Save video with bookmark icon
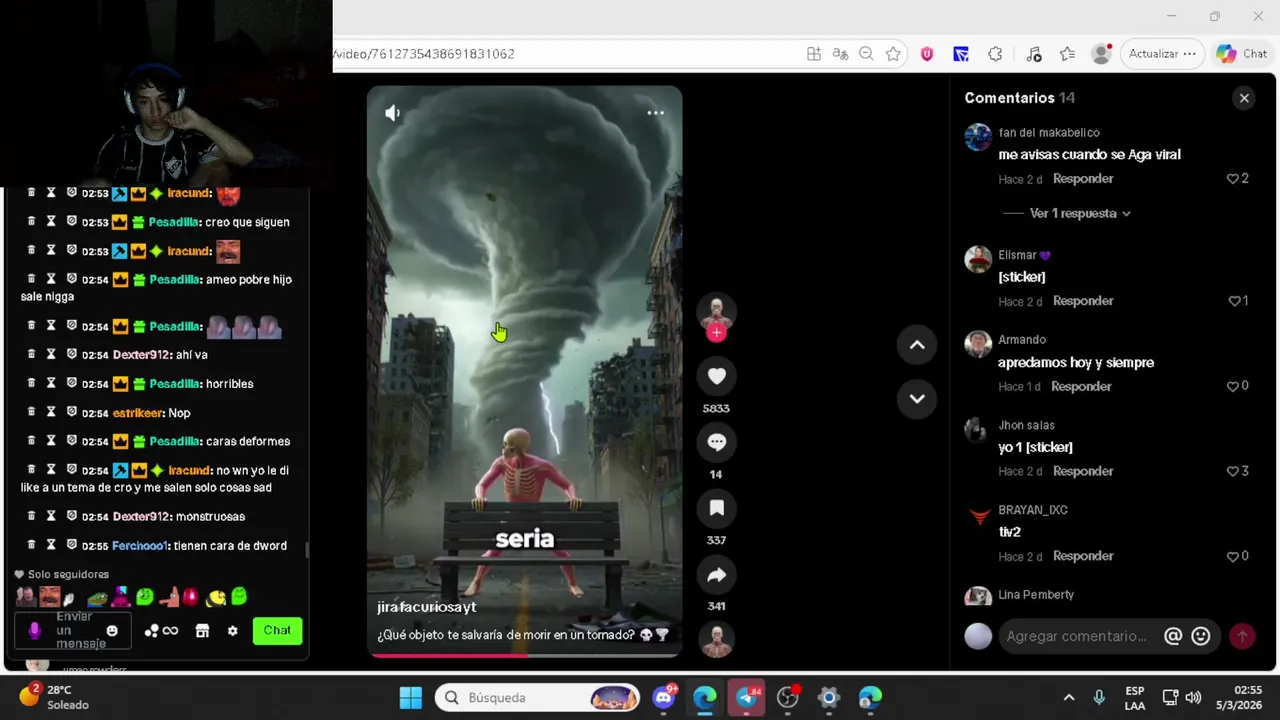The width and height of the screenshot is (1280, 720). click(716, 508)
